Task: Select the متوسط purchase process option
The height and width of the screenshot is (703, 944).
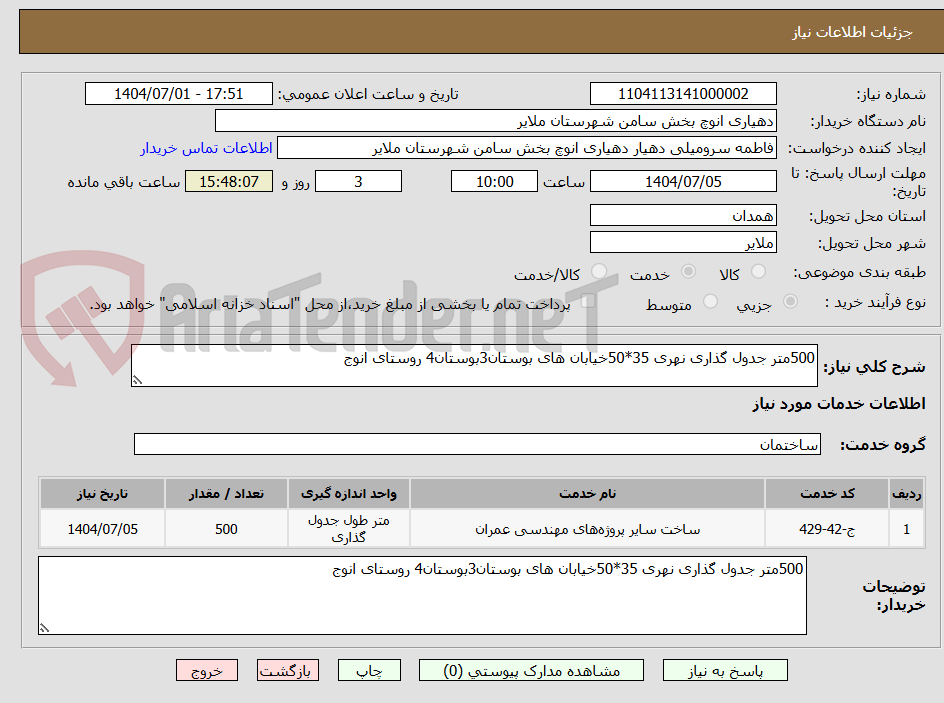Action: click(712, 303)
